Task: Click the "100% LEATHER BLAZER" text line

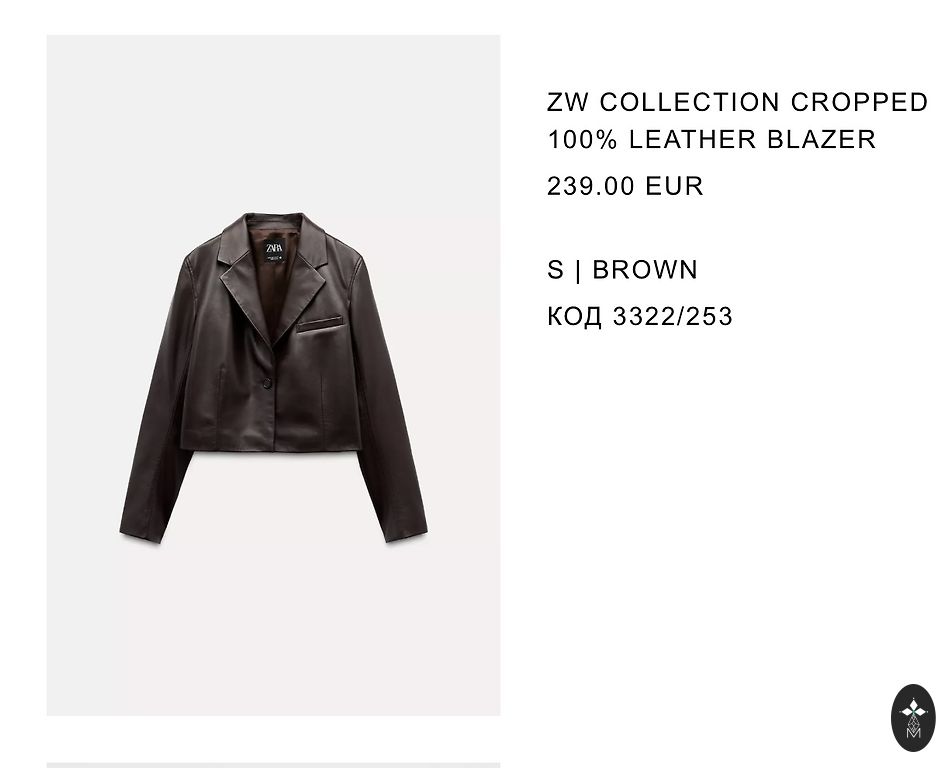Action: pyautogui.click(x=712, y=139)
